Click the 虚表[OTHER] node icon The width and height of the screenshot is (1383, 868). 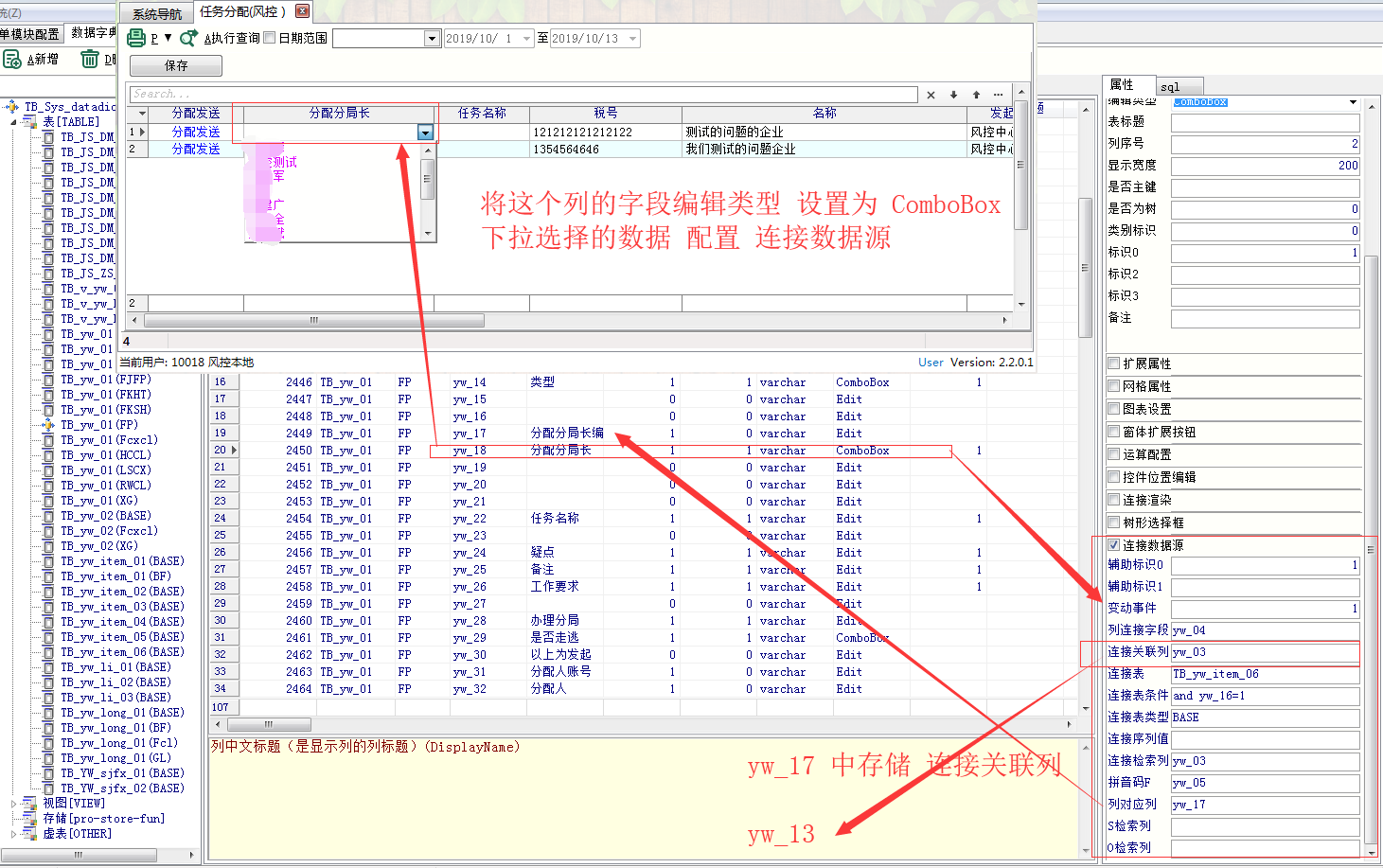30,834
